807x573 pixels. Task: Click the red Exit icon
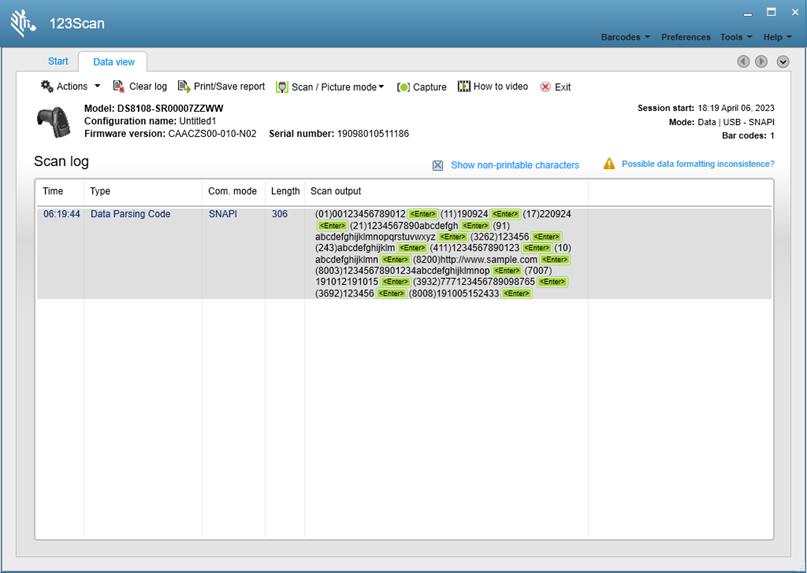545,87
